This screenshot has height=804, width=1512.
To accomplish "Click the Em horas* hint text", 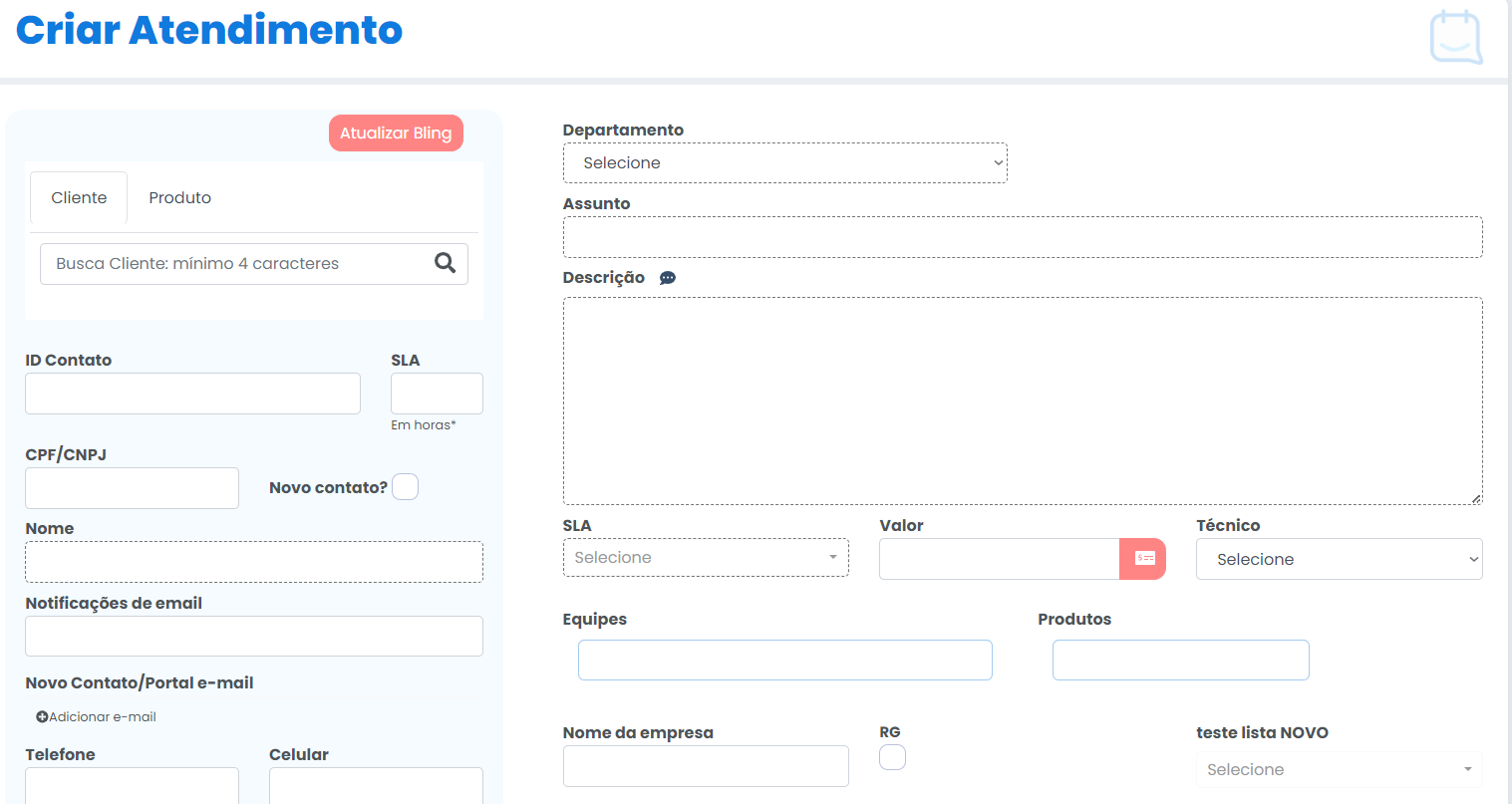I will (424, 425).
